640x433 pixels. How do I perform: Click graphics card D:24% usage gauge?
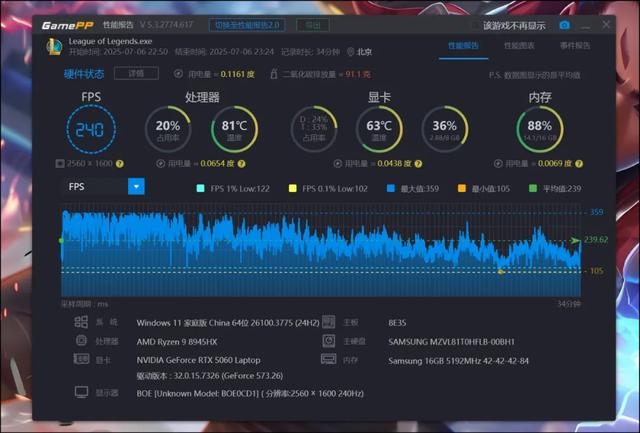313,129
